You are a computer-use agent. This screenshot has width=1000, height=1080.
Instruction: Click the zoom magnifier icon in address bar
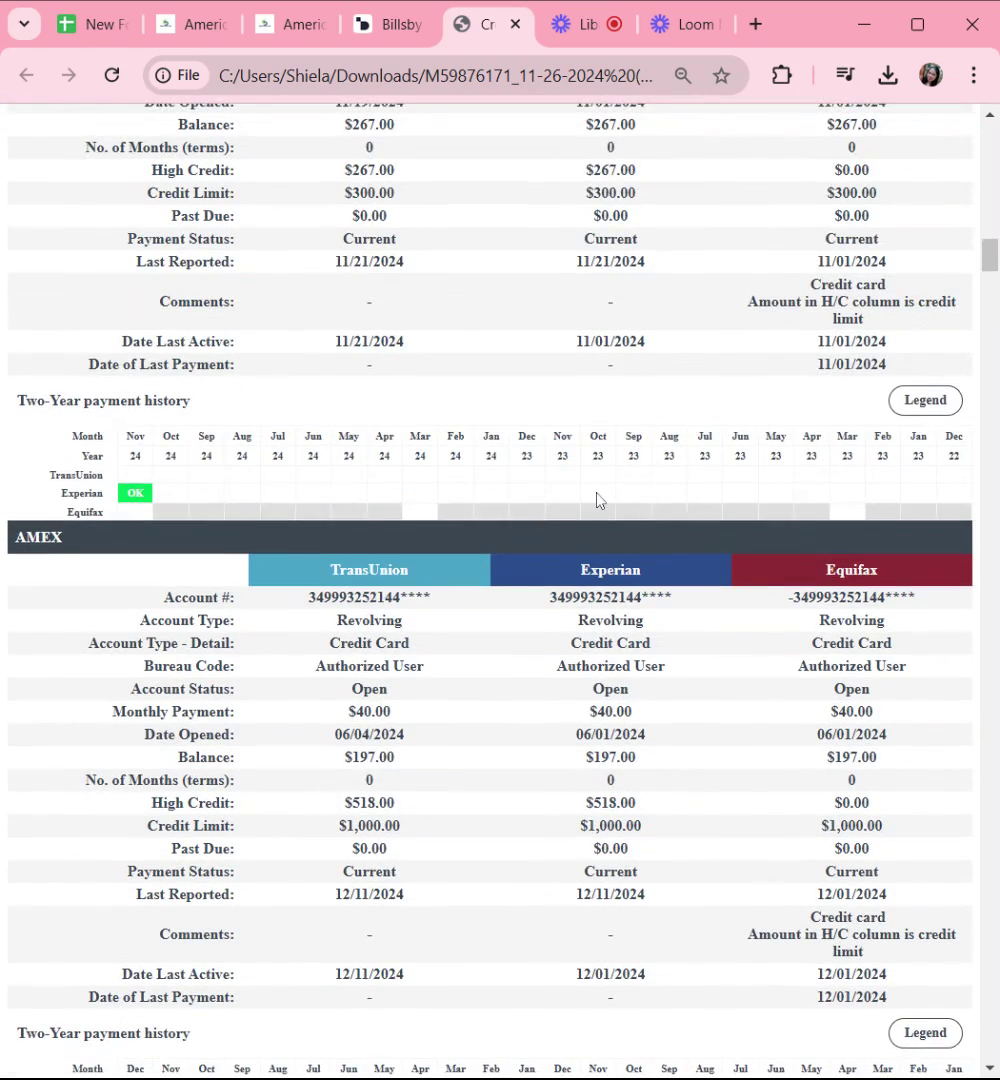click(683, 75)
